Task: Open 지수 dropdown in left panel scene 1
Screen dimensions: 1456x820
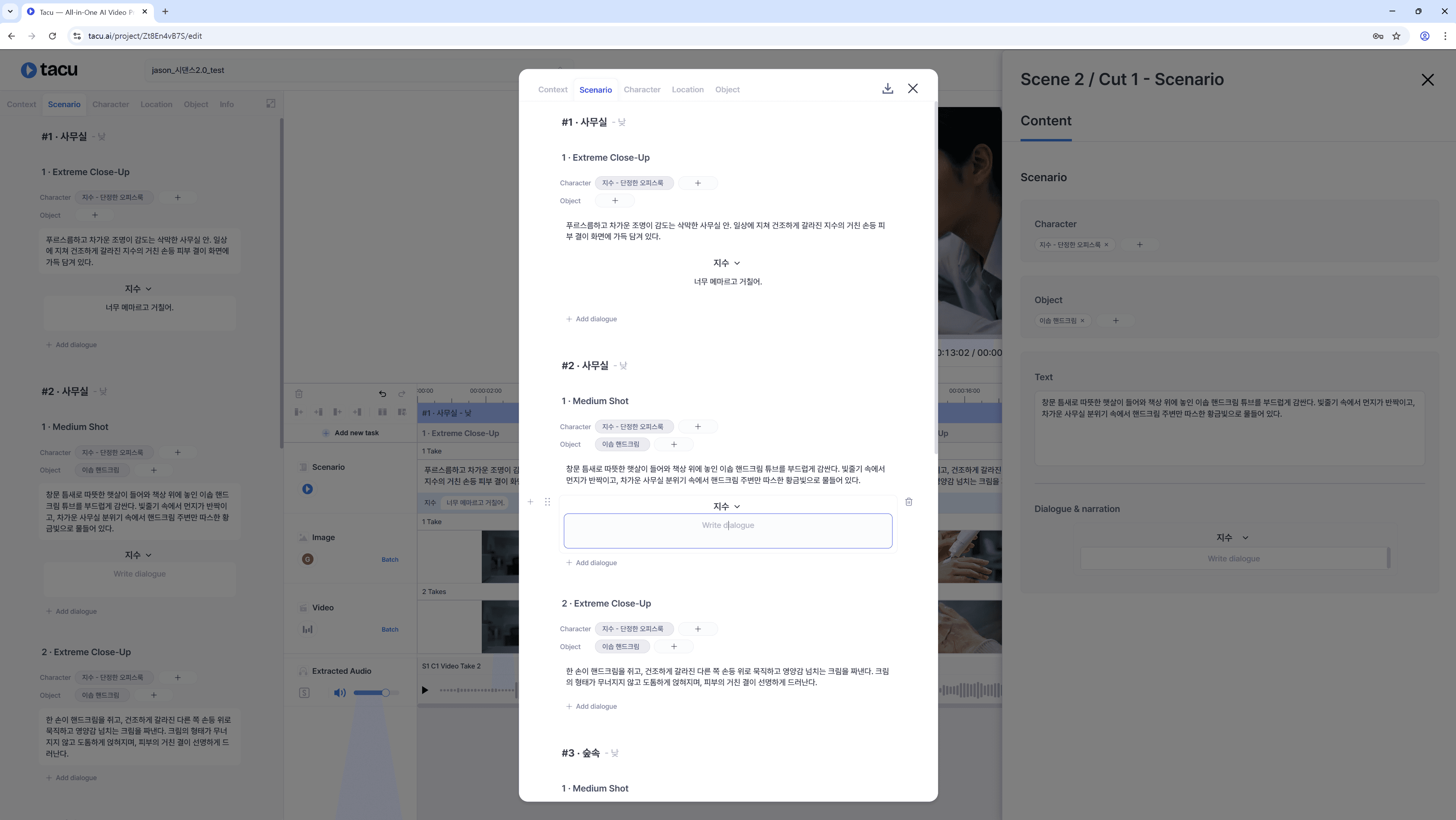Action: click(138, 289)
